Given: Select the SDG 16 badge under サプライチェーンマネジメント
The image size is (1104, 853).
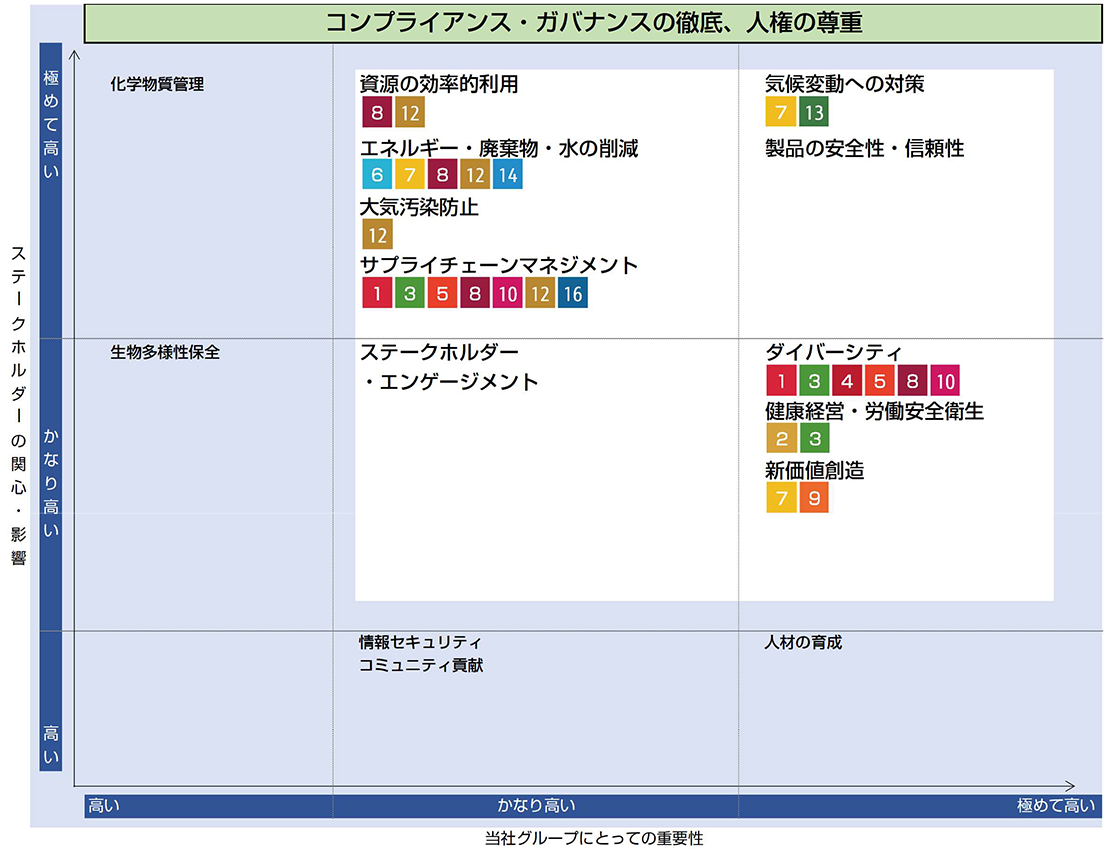Looking at the screenshot, I should (573, 293).
